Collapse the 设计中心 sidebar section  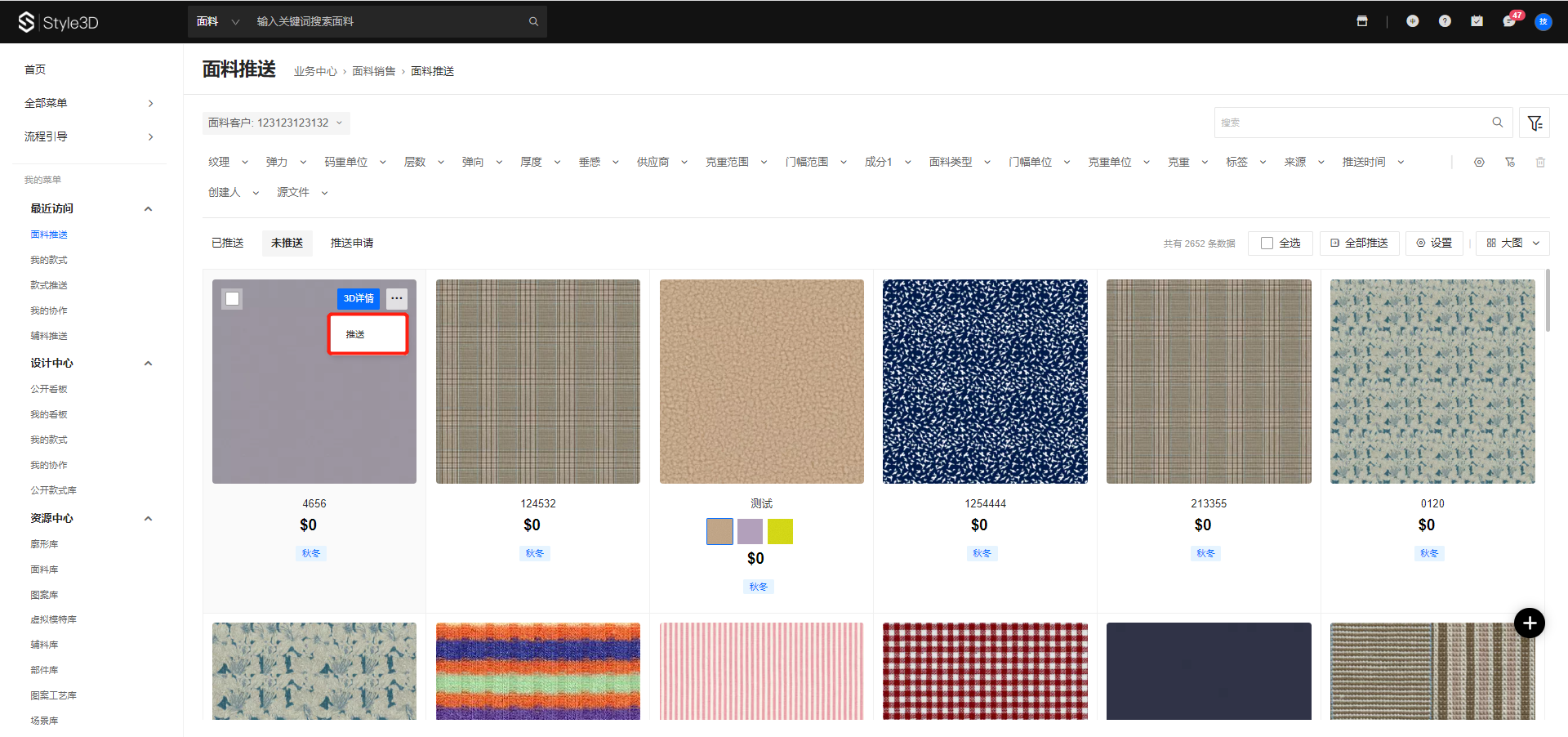pyautogui.click(x=148, y=364)
